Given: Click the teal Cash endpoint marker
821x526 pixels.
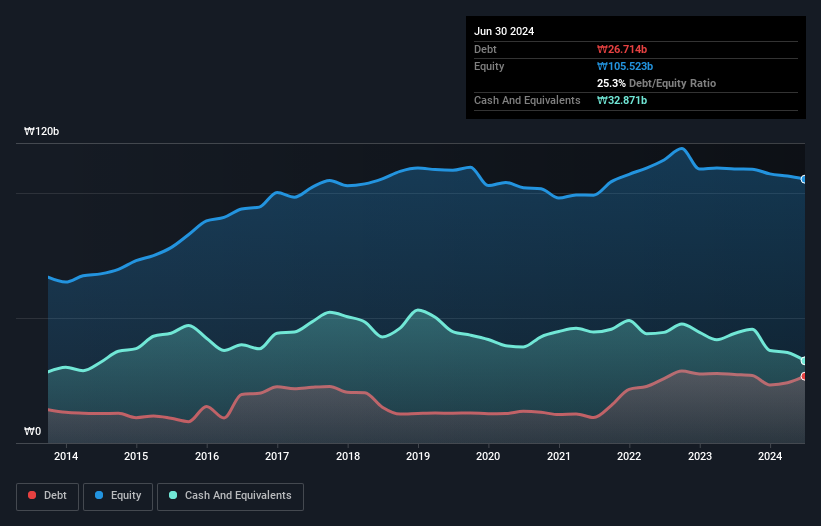Looking at the screenshot, I should pyautogui.click(x=804, y=361).
